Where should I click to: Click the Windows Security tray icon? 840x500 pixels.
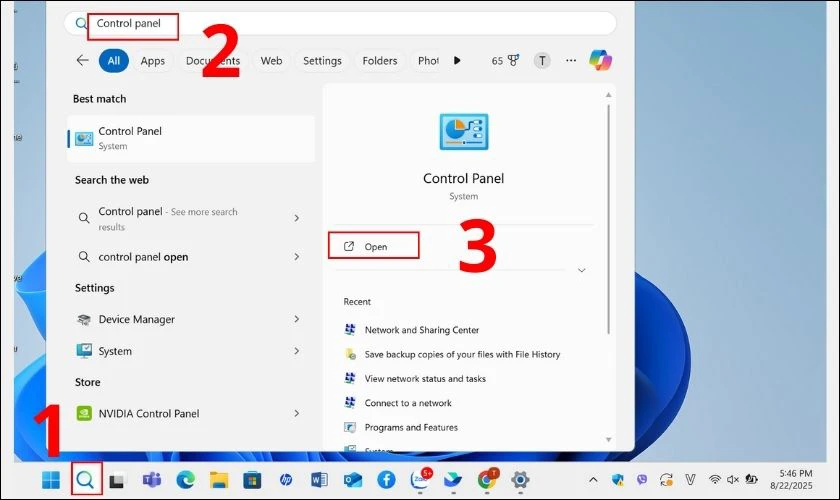618,480
